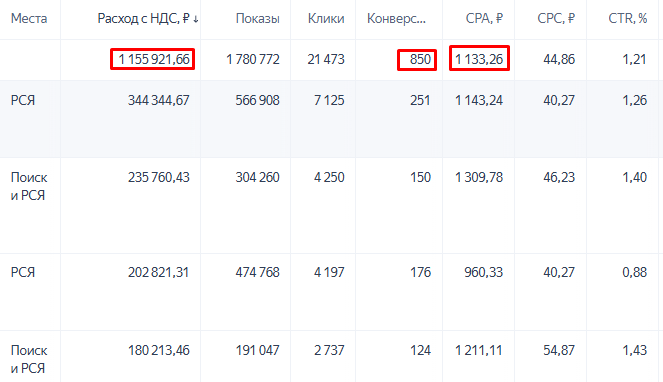Select the first РСЯ row spend 344 344,67
Screen dimensions: 663x382
click(x=159, y=100)
